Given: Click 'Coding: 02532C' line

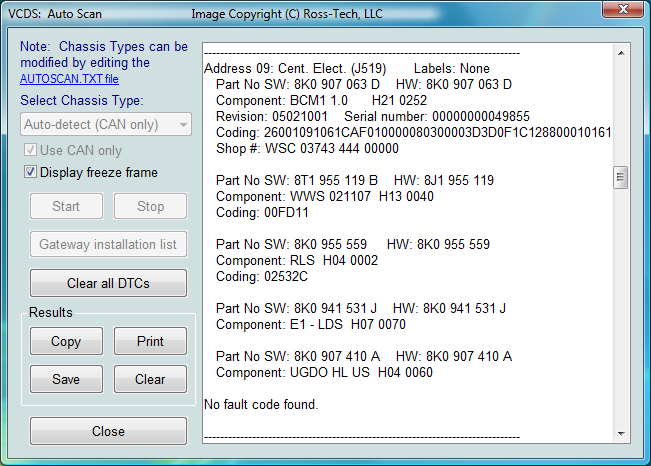Looking at the screenshot, I should tap(262, 276).
